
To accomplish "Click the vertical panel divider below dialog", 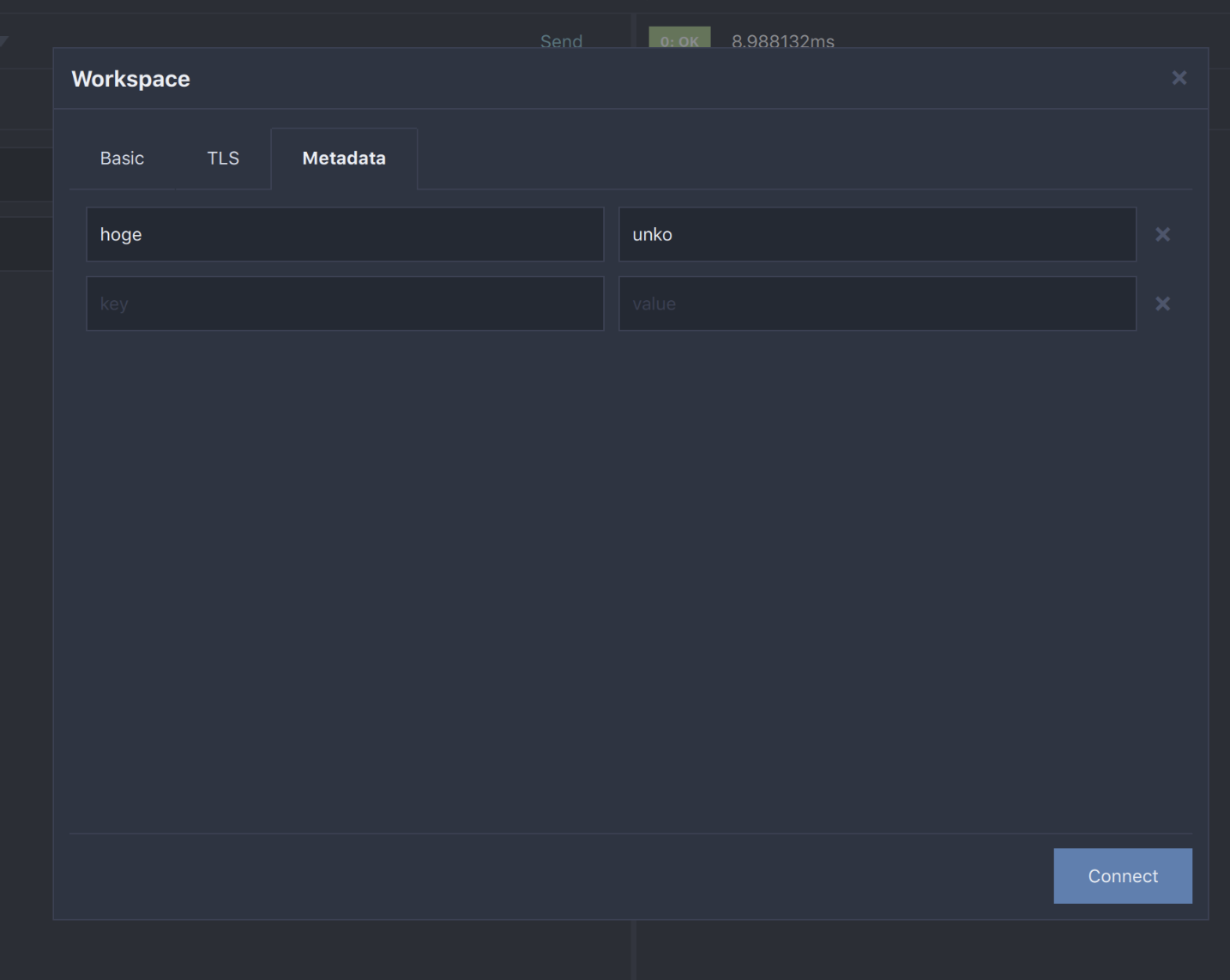I will [x=634, y=950].
